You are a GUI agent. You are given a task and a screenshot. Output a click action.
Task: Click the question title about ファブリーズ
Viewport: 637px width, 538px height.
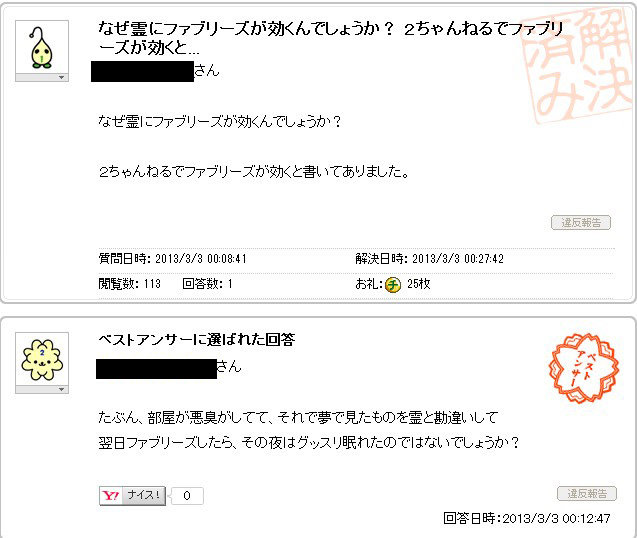[331, 38]
